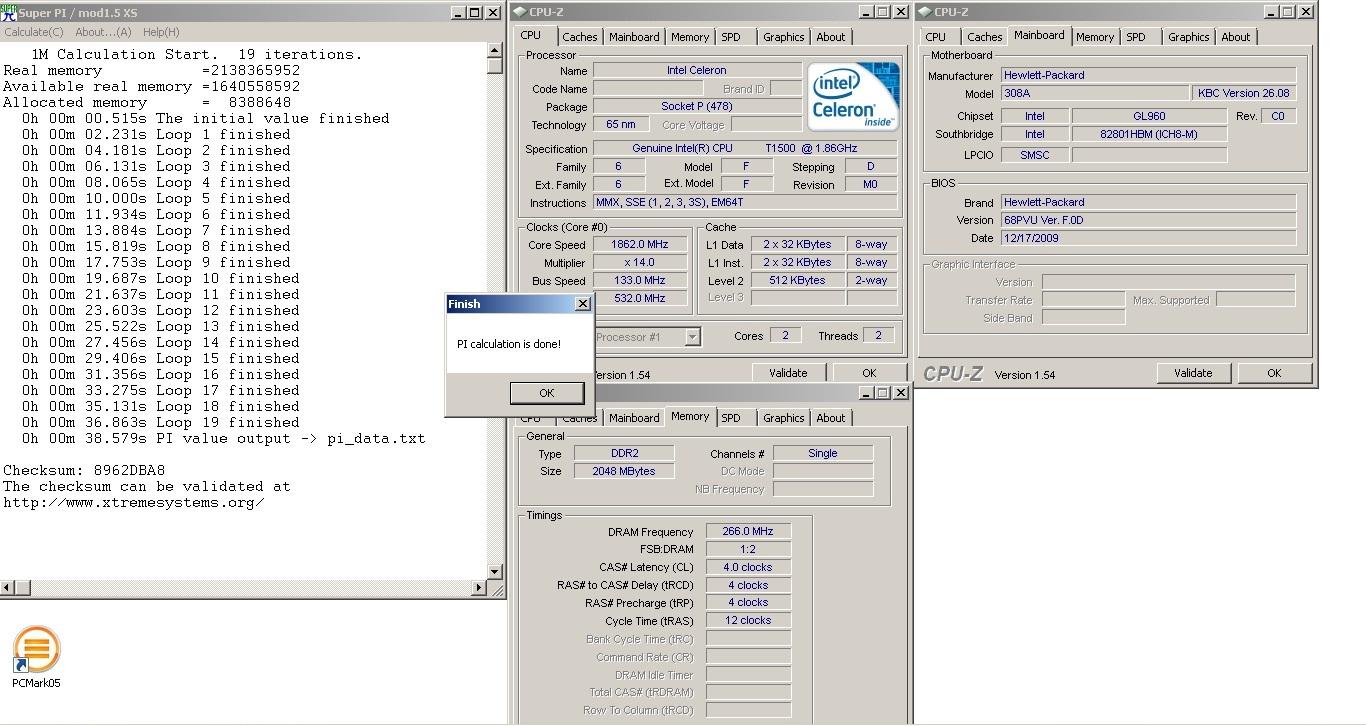Click the BIOS Version 68PVU Ver. F.0D field

[1148, 220]
